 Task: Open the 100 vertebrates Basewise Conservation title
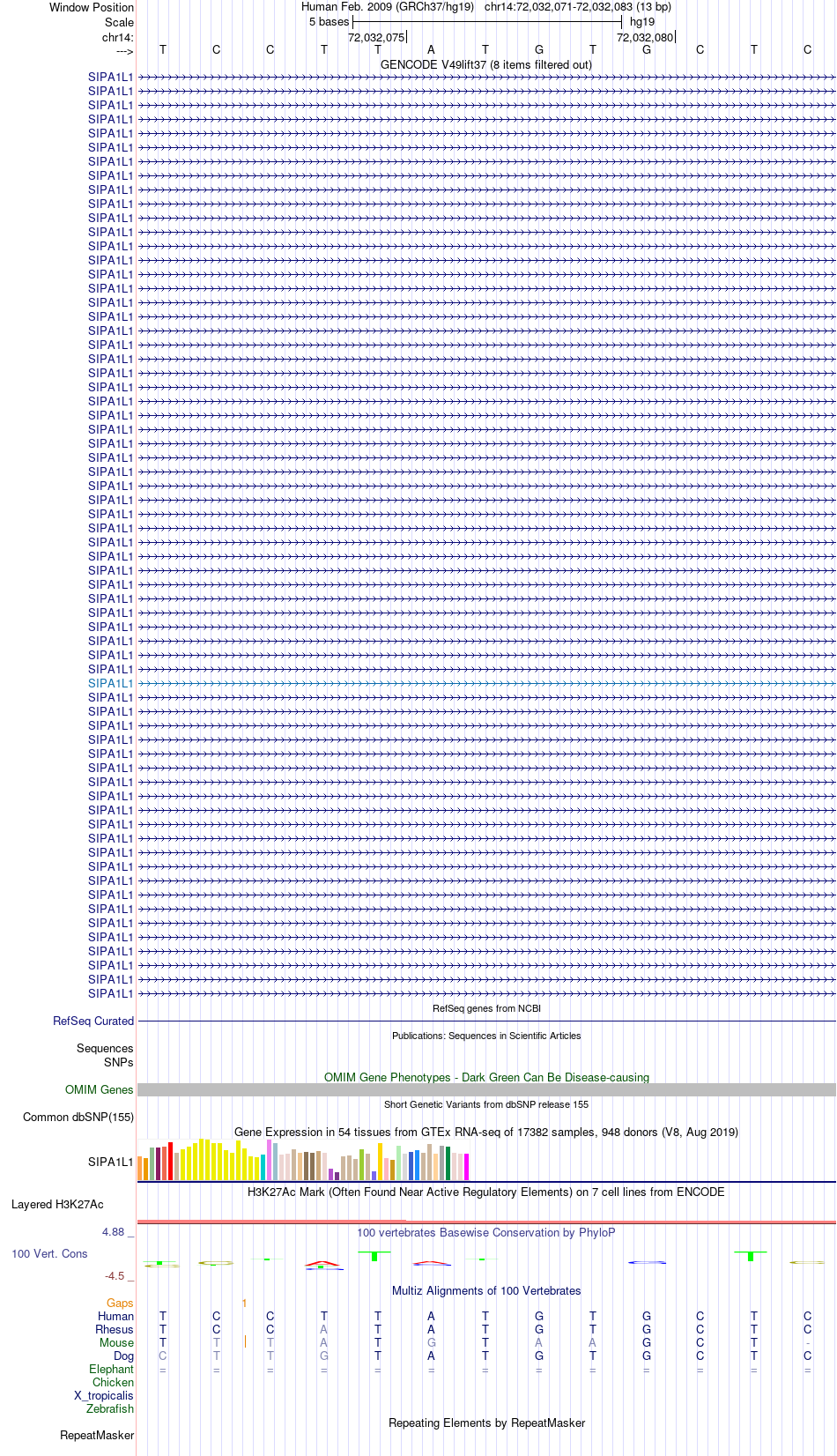[x=486, y=1232]
